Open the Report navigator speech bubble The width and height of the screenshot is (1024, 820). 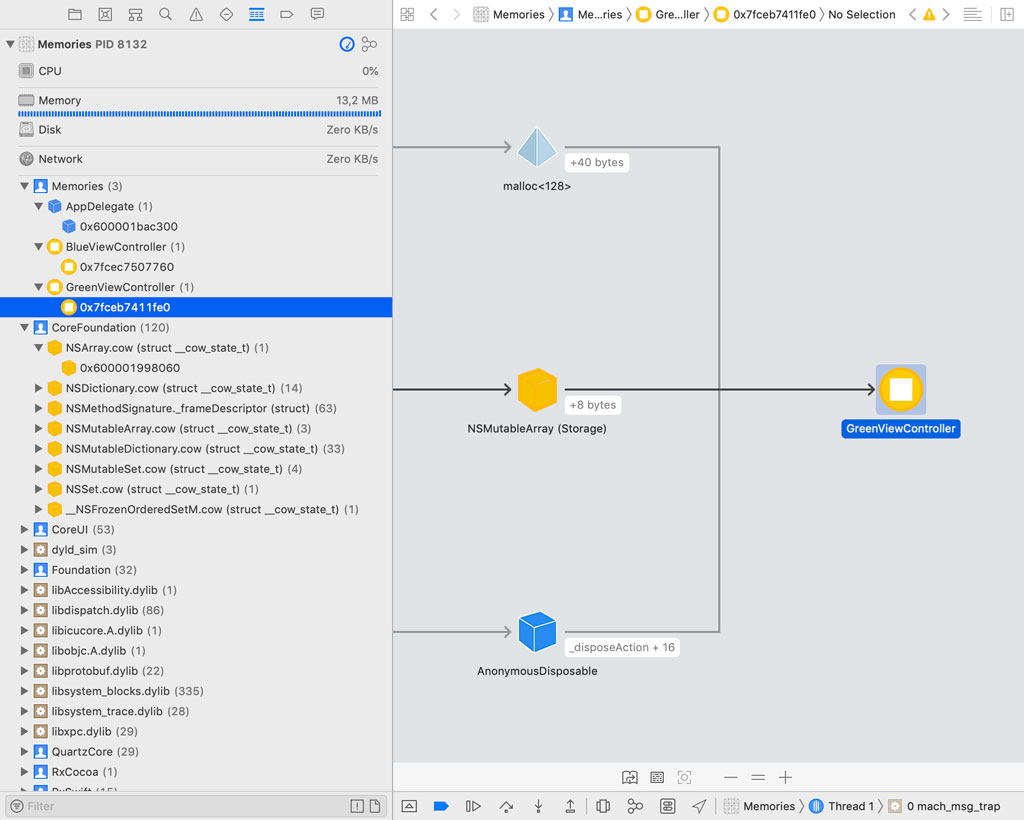(x=317, y=14)
